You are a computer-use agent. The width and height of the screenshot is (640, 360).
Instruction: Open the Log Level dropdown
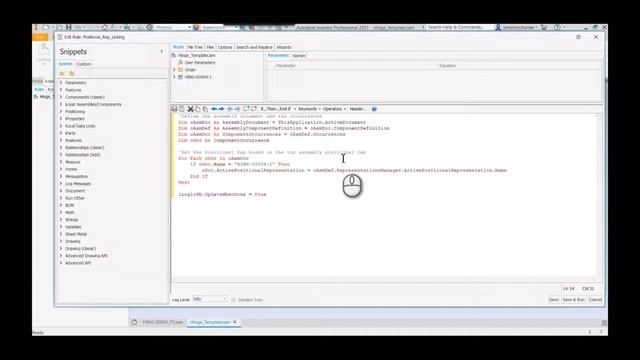[210, 299]
